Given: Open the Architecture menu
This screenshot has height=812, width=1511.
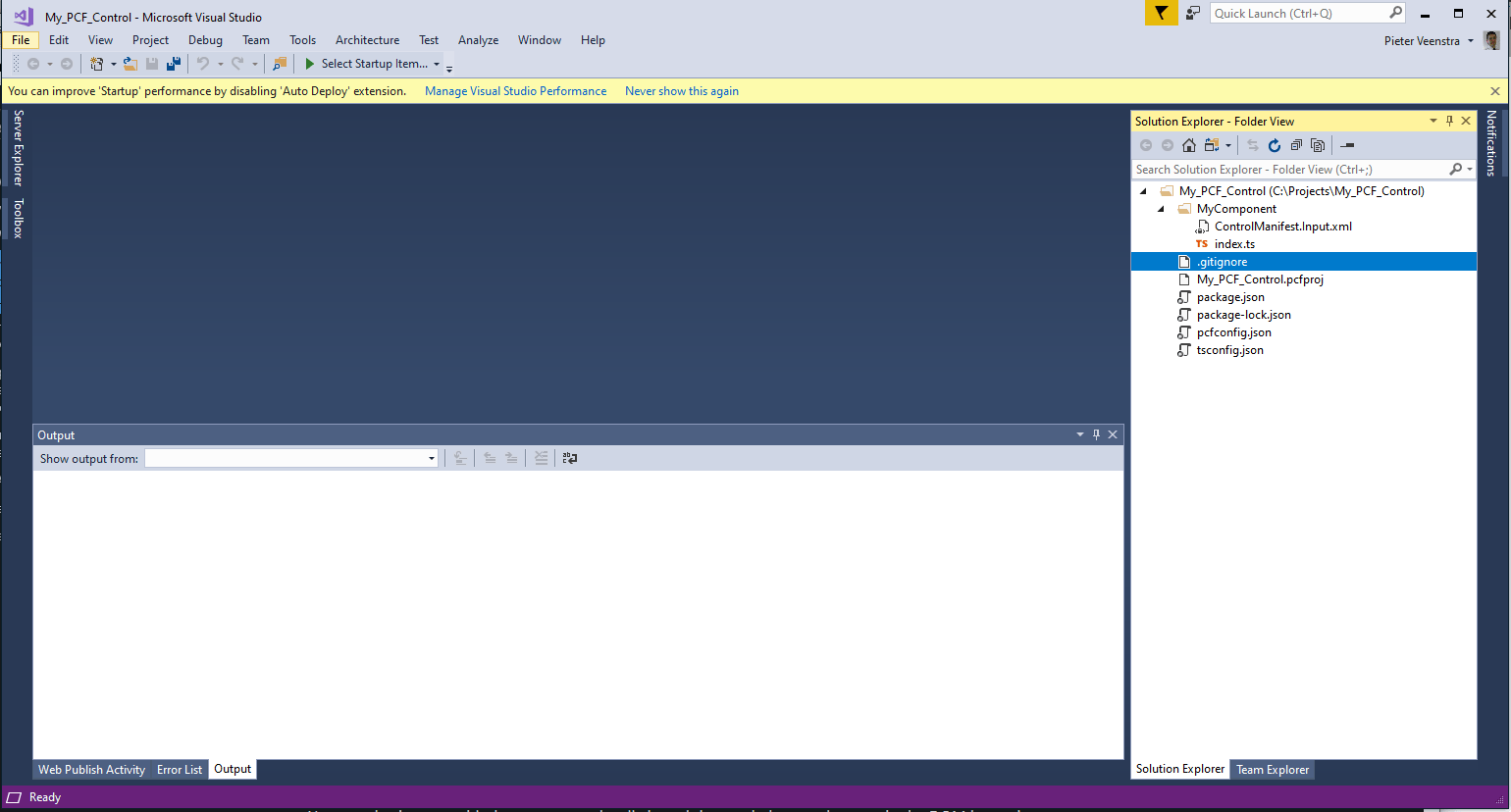Looking at the screenshot, I should point(367,40).
